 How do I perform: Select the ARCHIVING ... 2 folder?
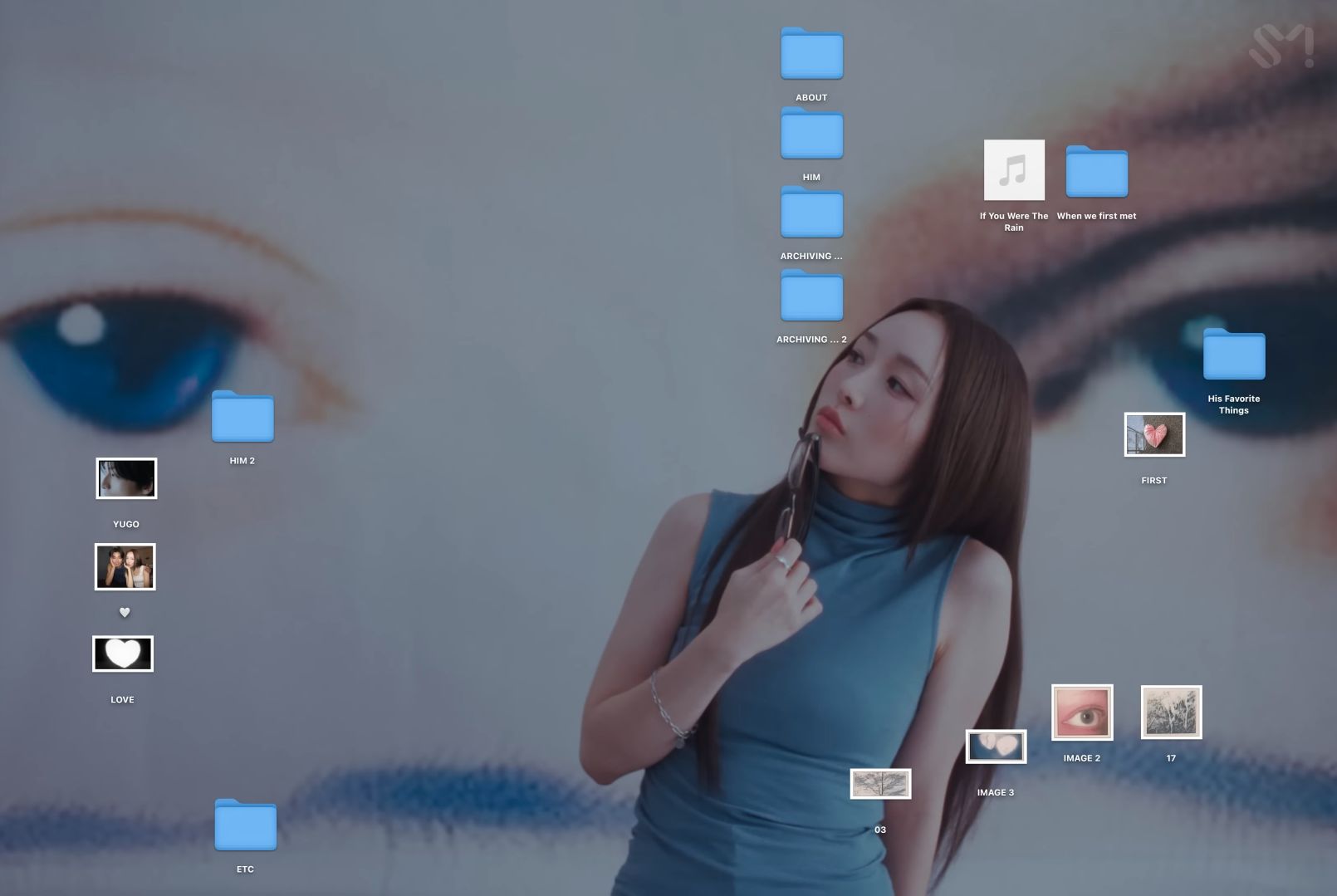coord(811,296)
